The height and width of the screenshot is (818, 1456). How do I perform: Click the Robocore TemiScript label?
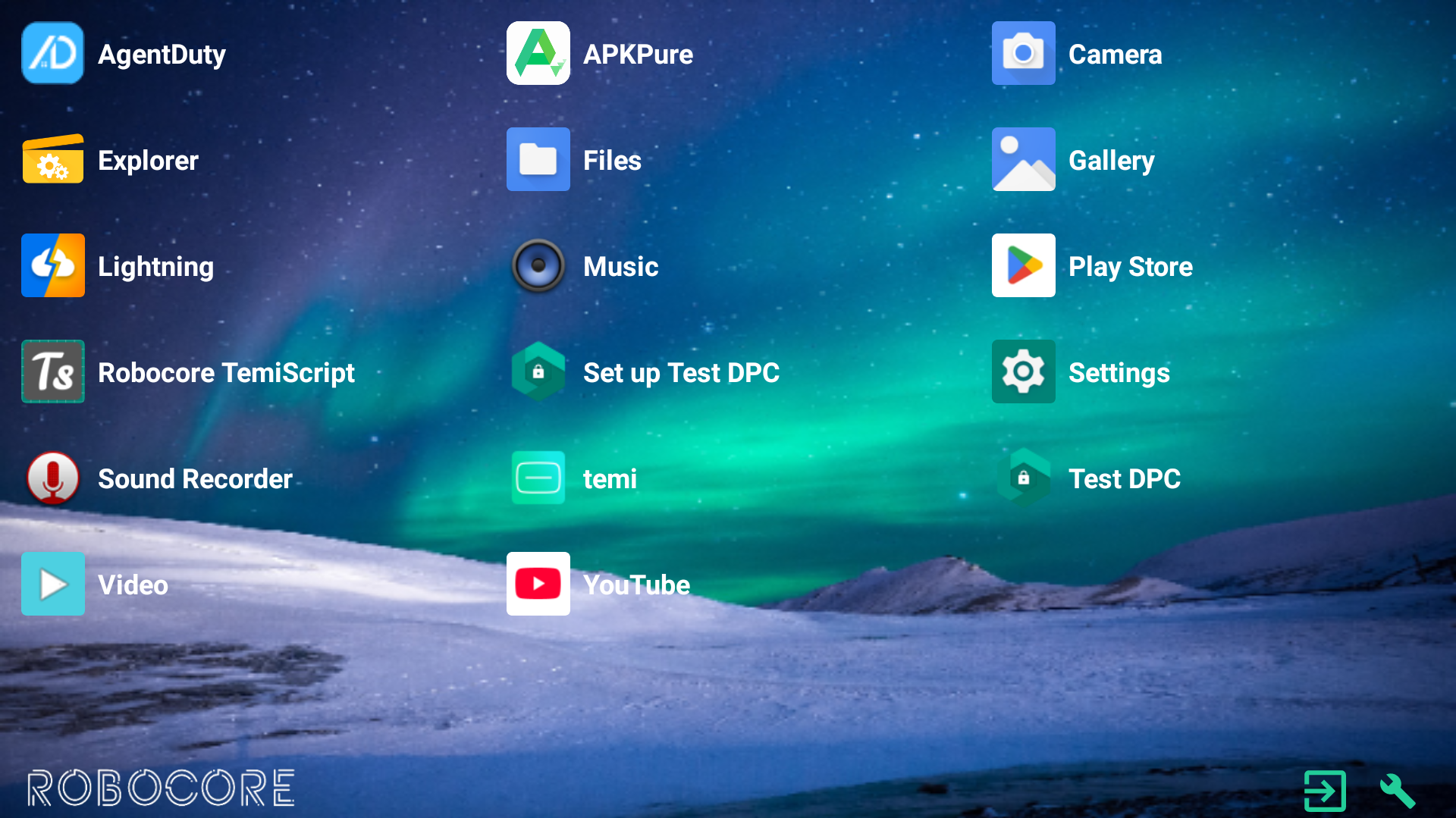click(226, 373)
